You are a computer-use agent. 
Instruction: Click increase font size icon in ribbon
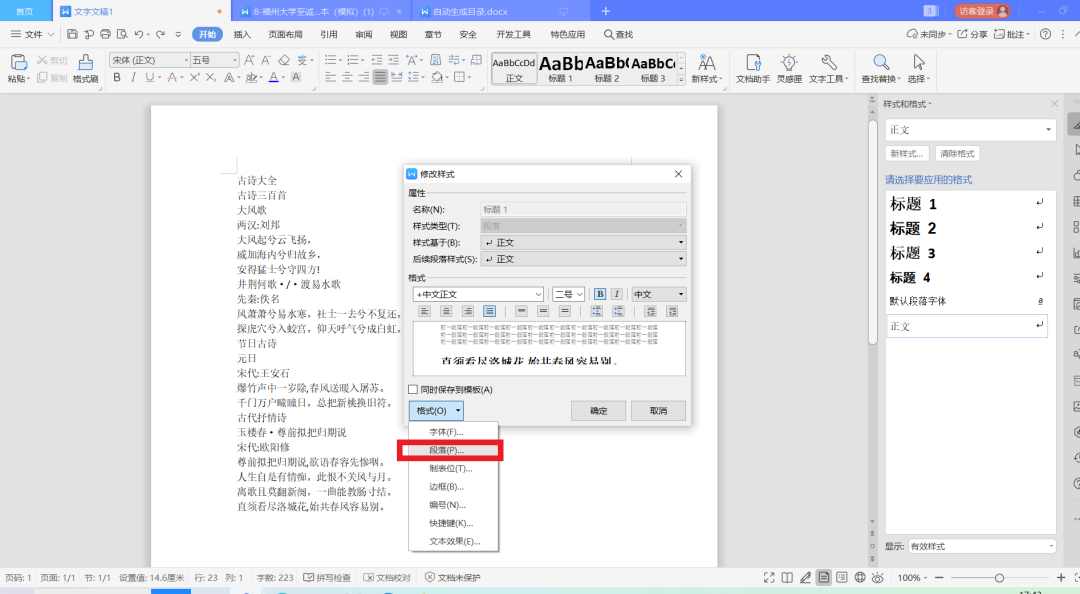click(x=249, y=61)
